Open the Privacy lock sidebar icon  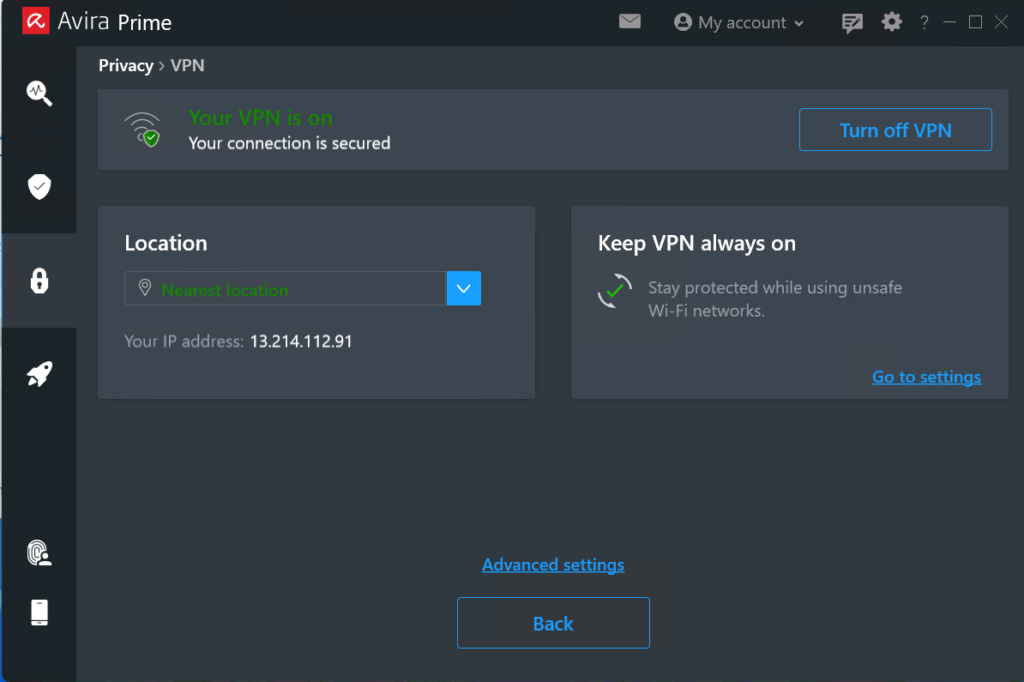[39, 281]
